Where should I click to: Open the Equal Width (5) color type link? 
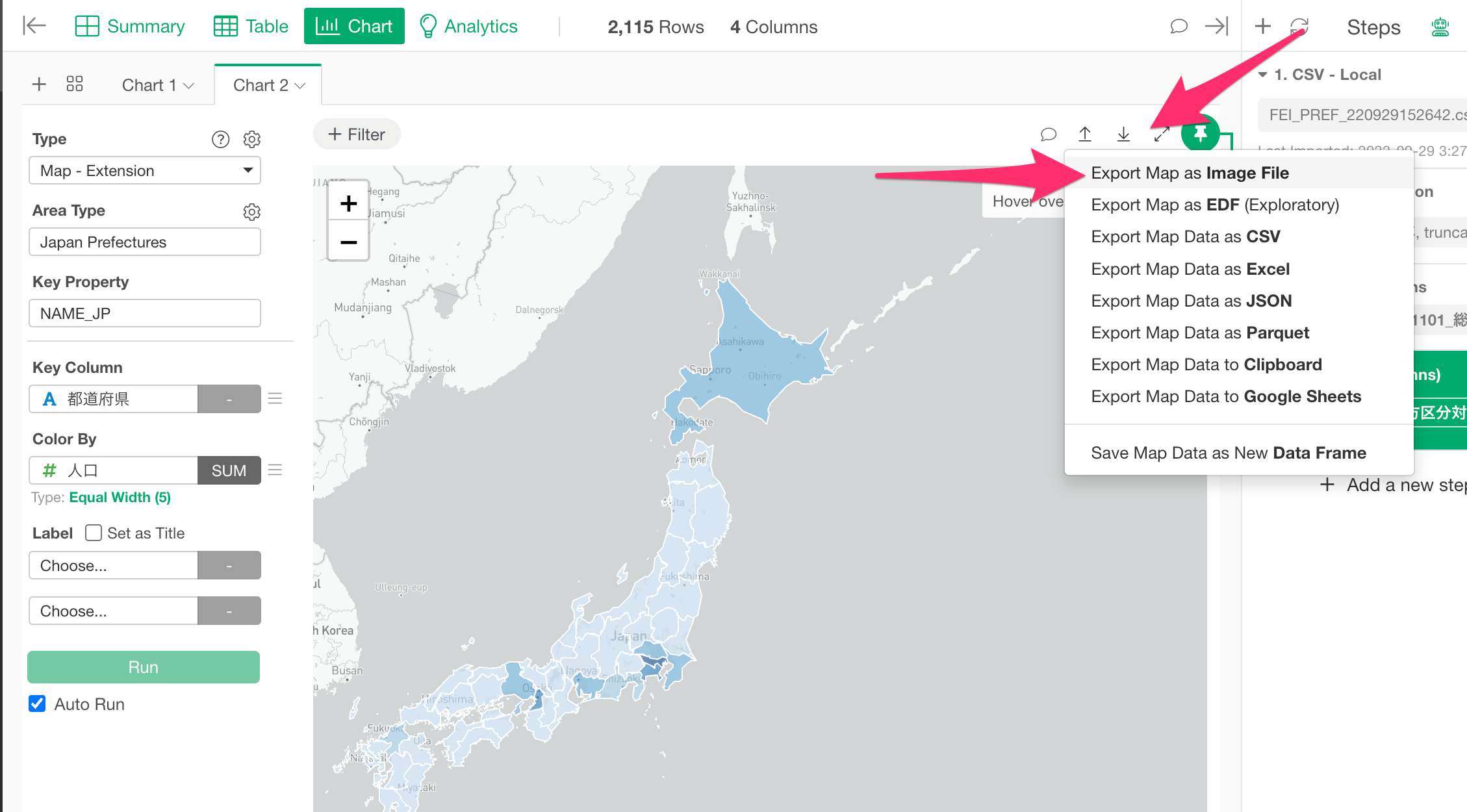pyautogui.click(x=120, y=498)
